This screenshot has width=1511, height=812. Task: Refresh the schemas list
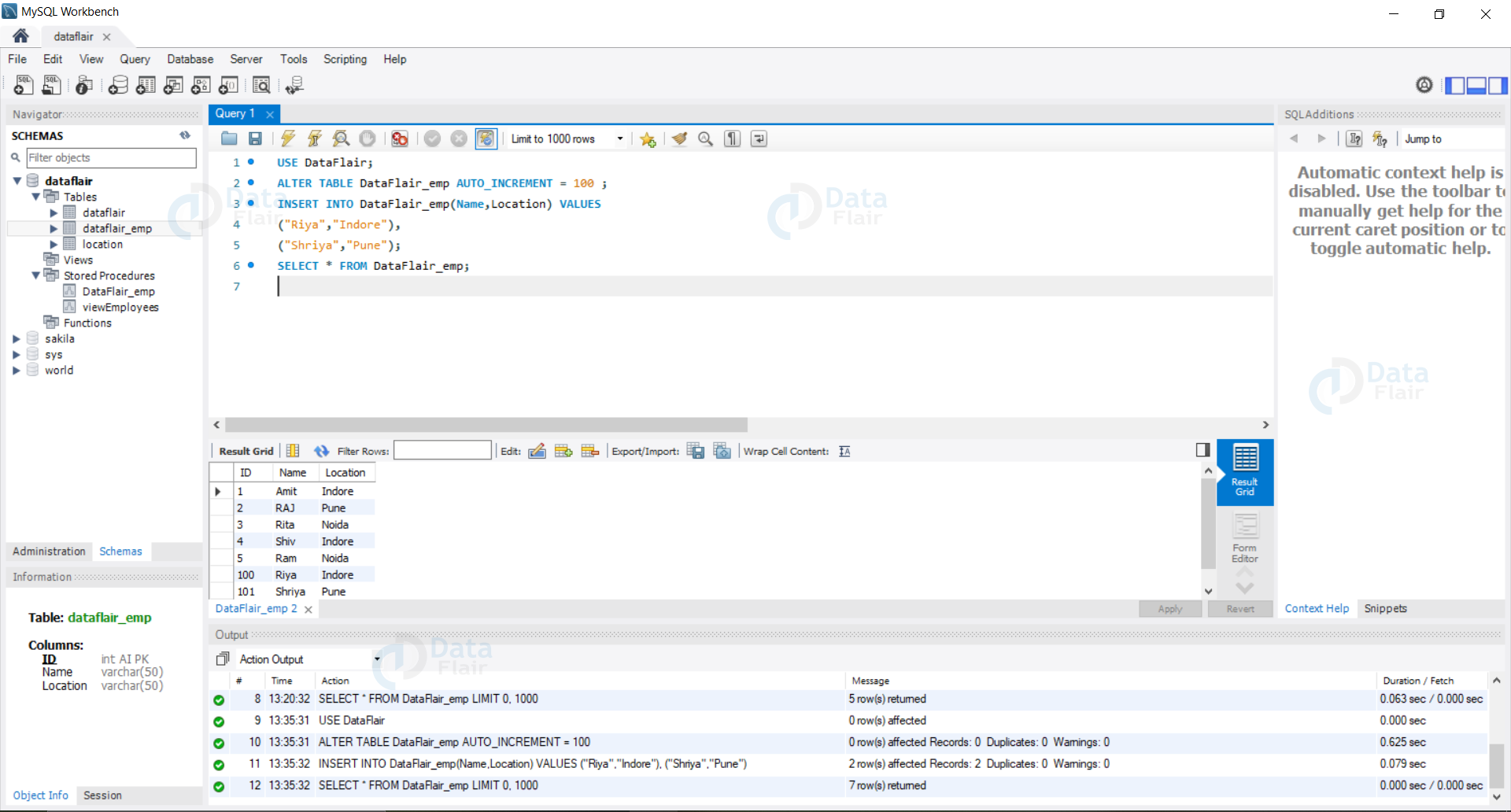tap(185, 135)
